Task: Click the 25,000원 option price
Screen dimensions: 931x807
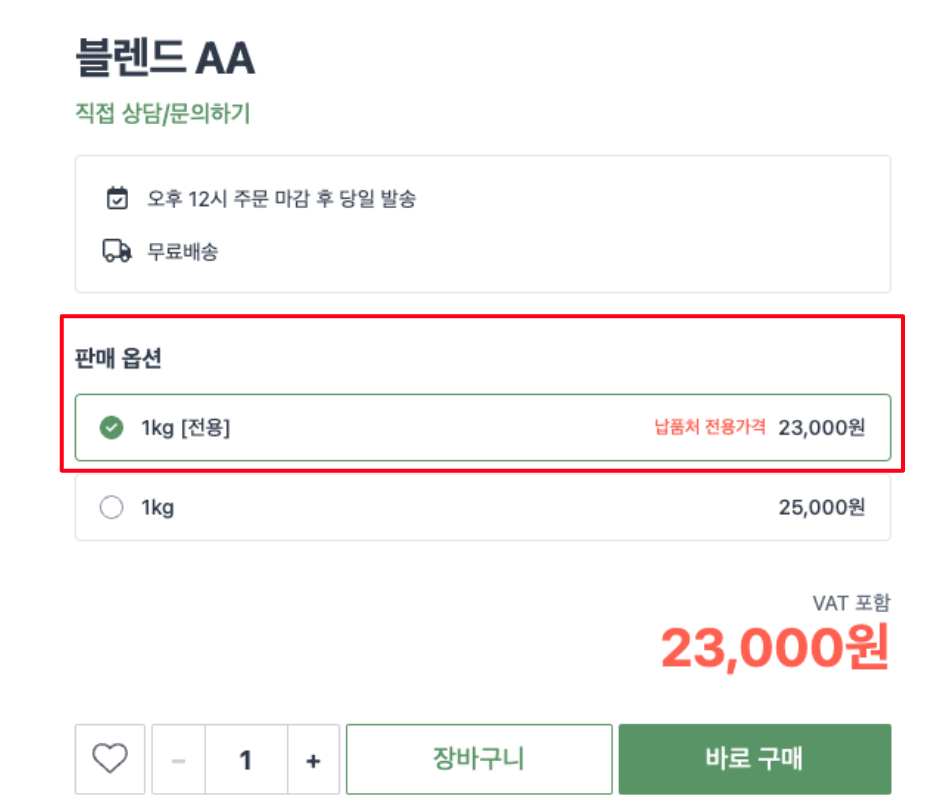Action: [x=822, y=507]
